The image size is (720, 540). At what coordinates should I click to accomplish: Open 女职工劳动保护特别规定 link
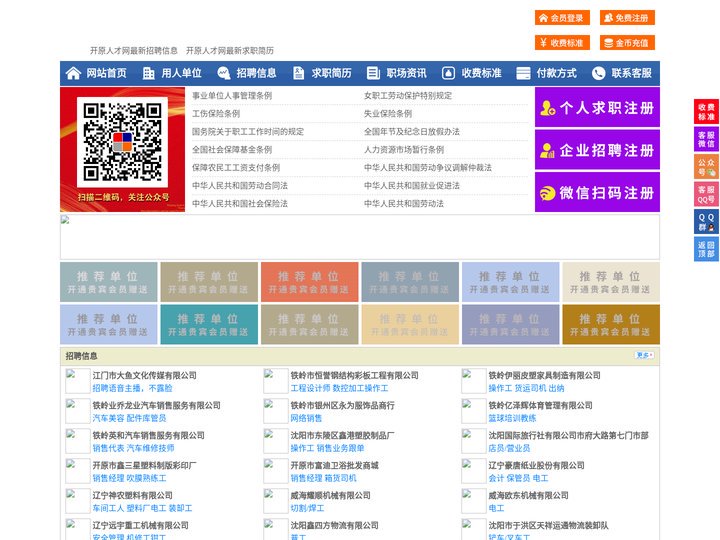tap(408, 96)
